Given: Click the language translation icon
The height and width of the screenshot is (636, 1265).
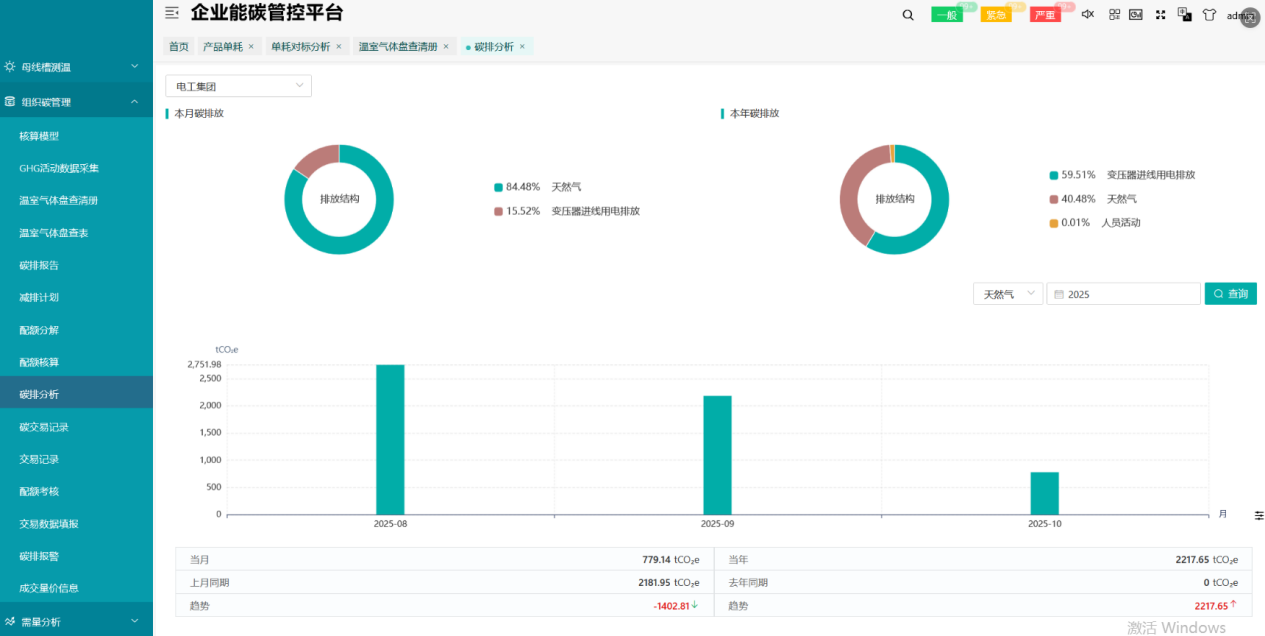Looking at the screenshot, I should point(1185,15).
